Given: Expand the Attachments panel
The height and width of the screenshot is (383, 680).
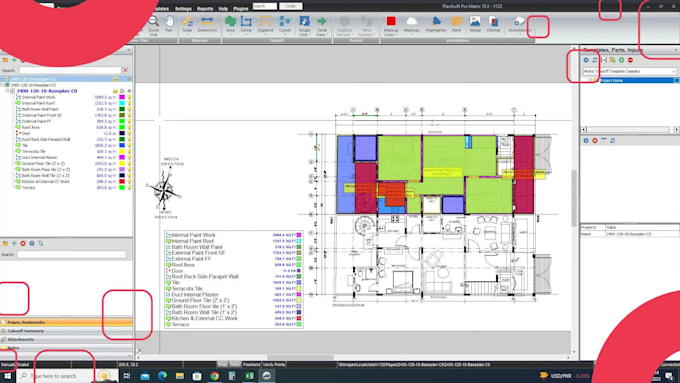Looking at the screenshot, I should 66,340.
